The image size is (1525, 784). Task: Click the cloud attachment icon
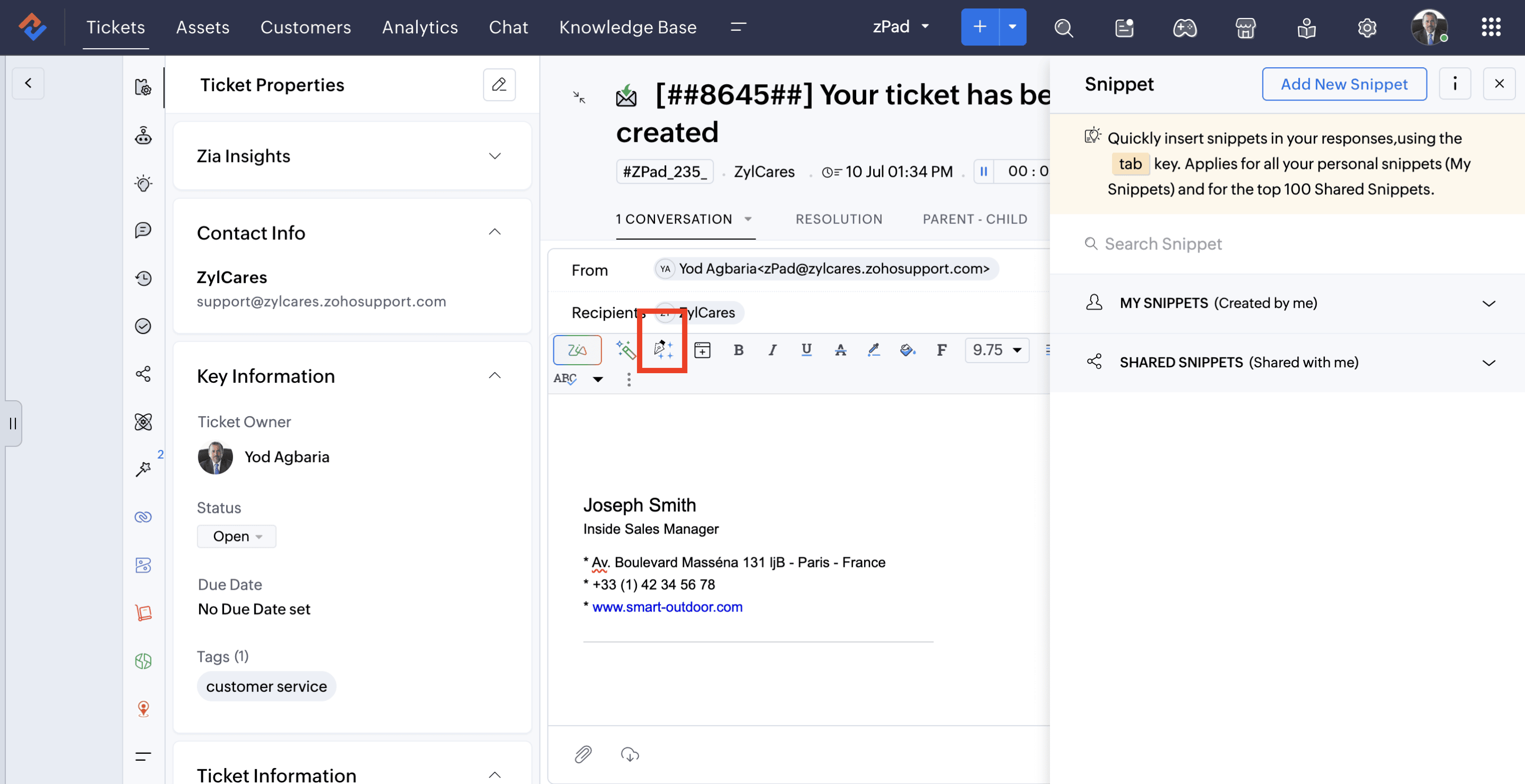click(x=630, y=754)
